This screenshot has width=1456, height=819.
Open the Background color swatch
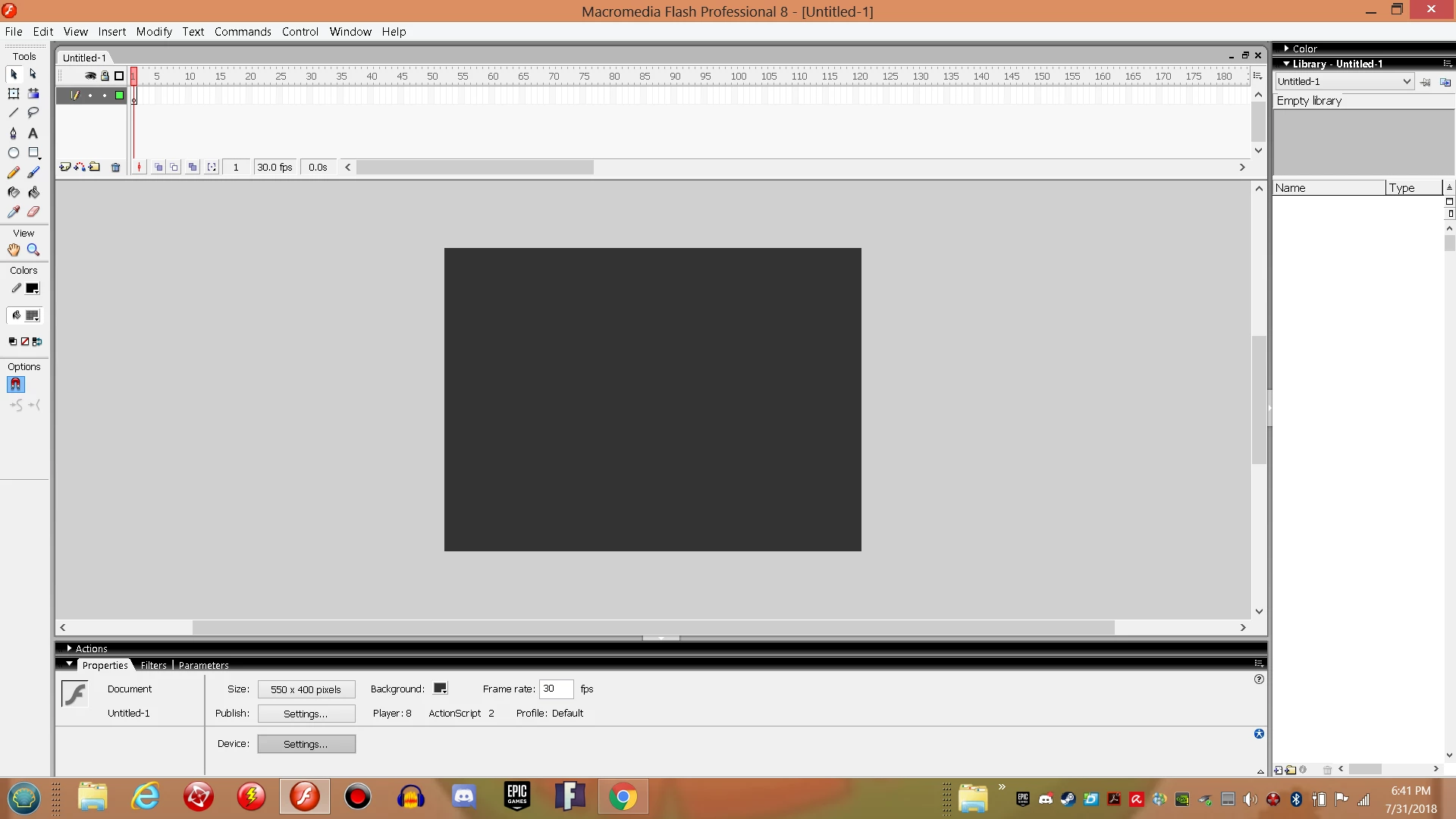tap(440, 689)
